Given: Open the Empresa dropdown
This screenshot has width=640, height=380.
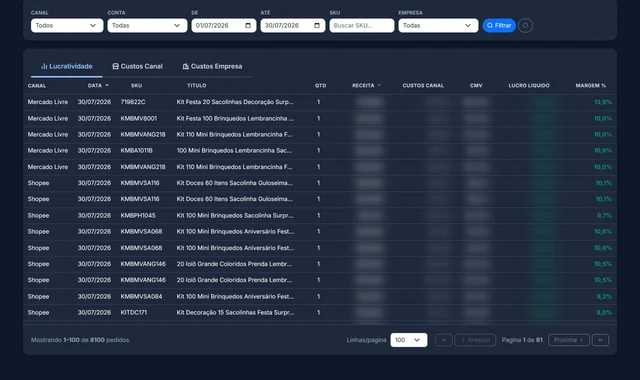Looking at the screenshot, I should coord(438,25).
